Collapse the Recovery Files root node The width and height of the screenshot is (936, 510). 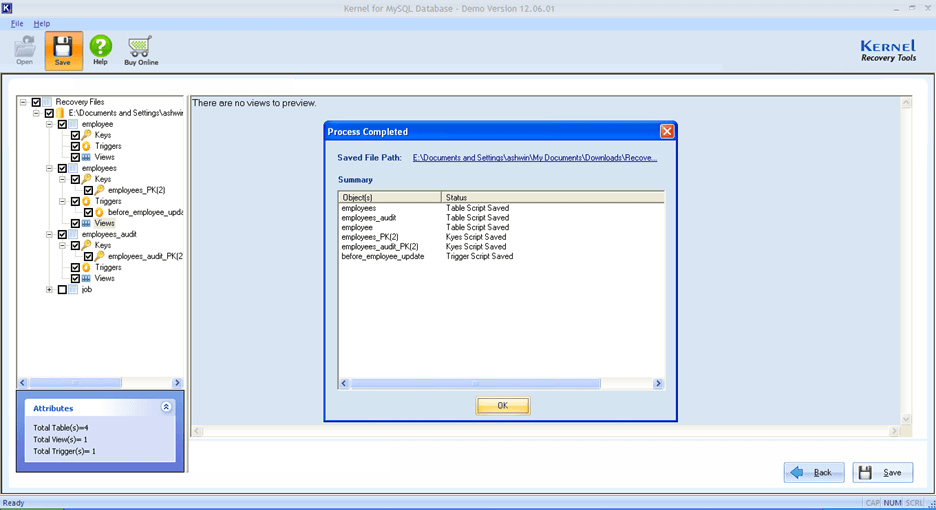(23, 102)
